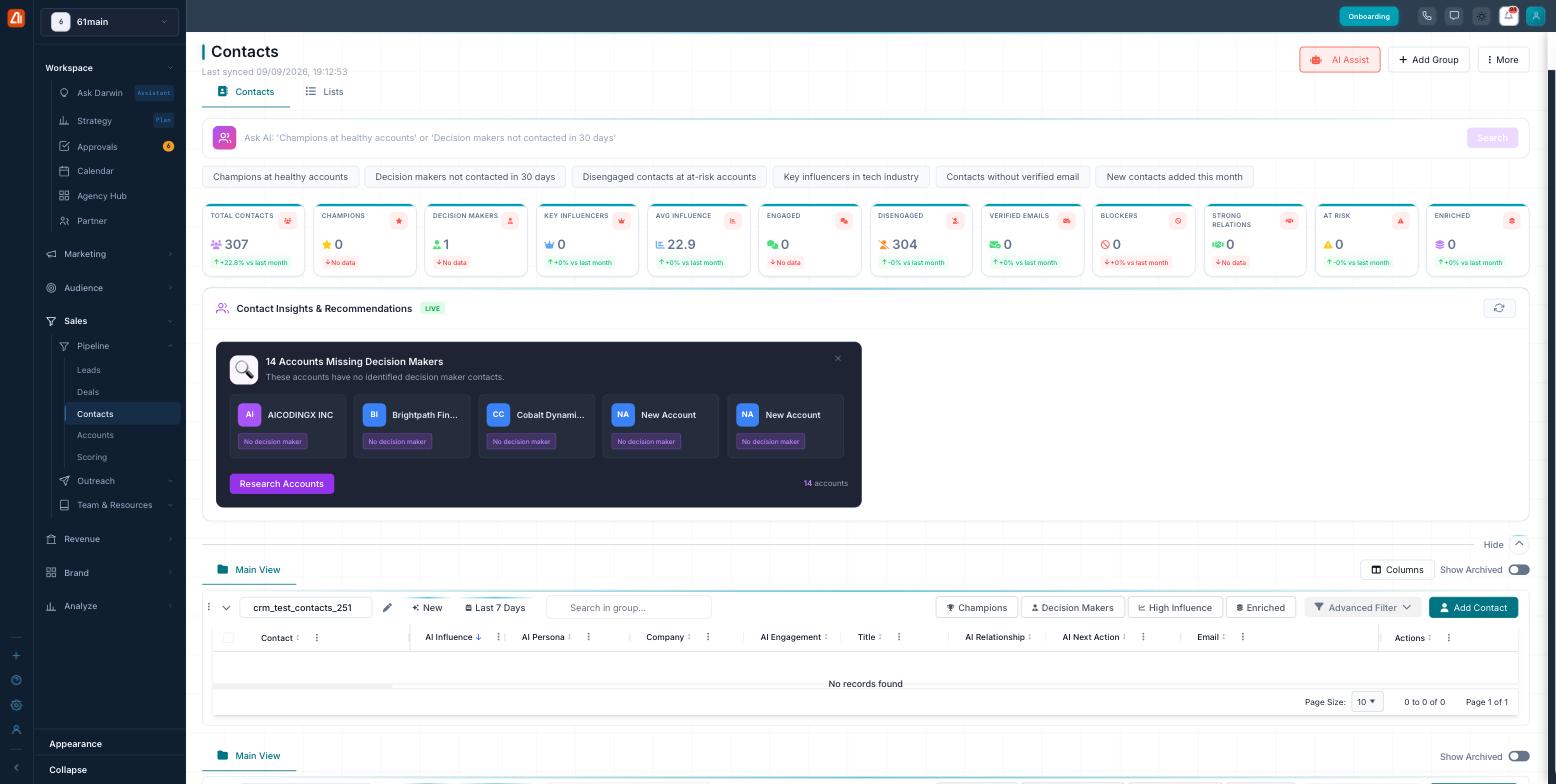Screen dimensions: 1556x784
Task: Click the Add Group button
Action: [x=1428, y=60]
